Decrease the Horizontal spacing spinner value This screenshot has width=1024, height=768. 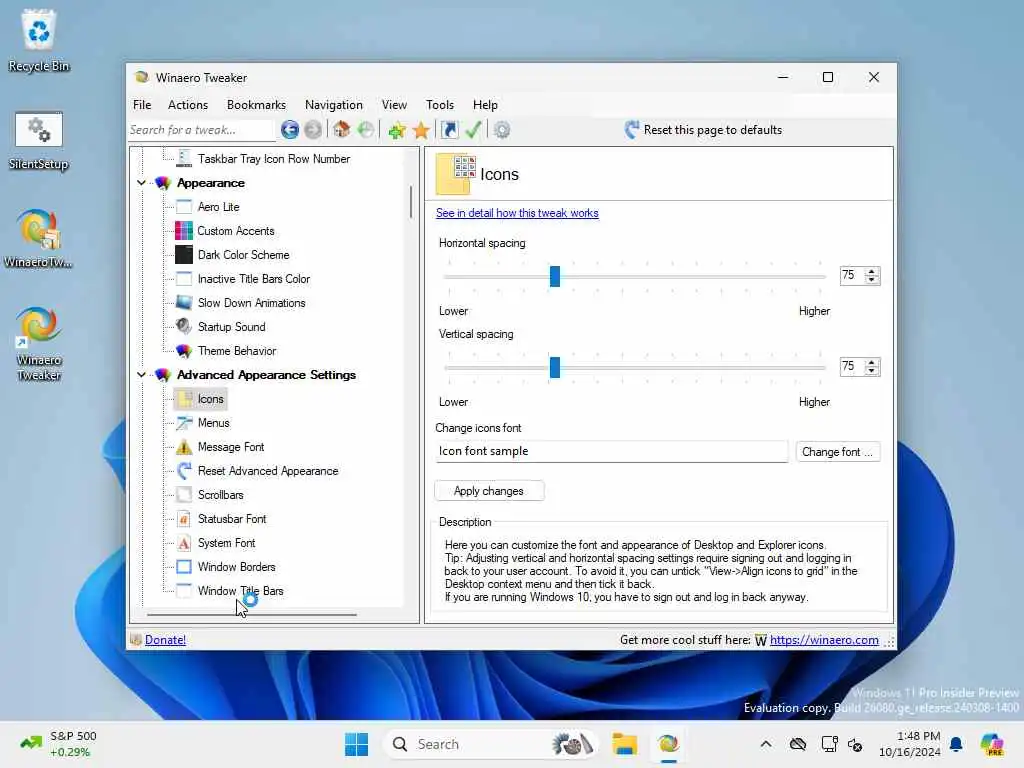[871, 280]
